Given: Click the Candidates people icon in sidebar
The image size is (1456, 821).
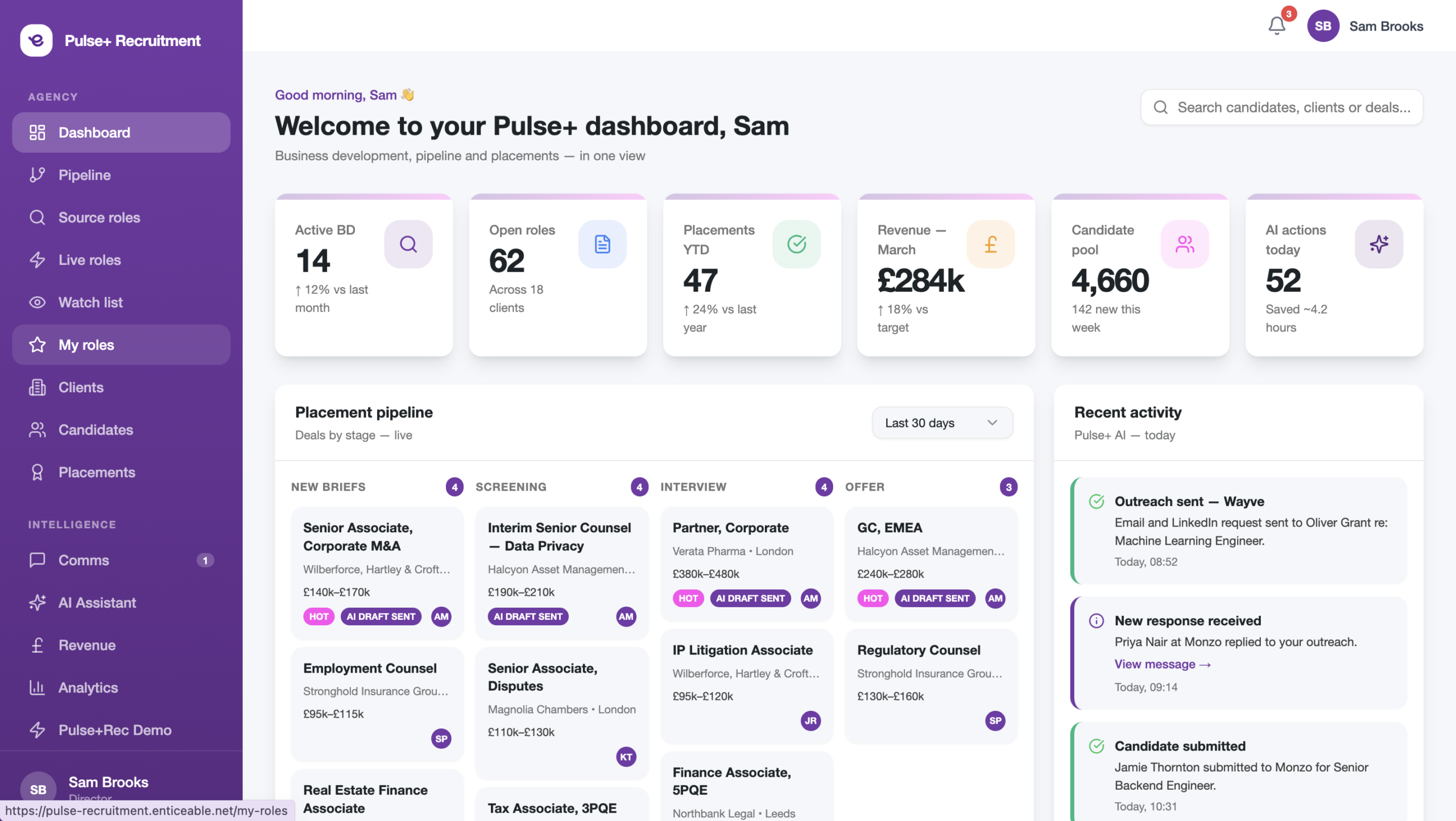Looking at the screenshot, I should coord(38,430).
